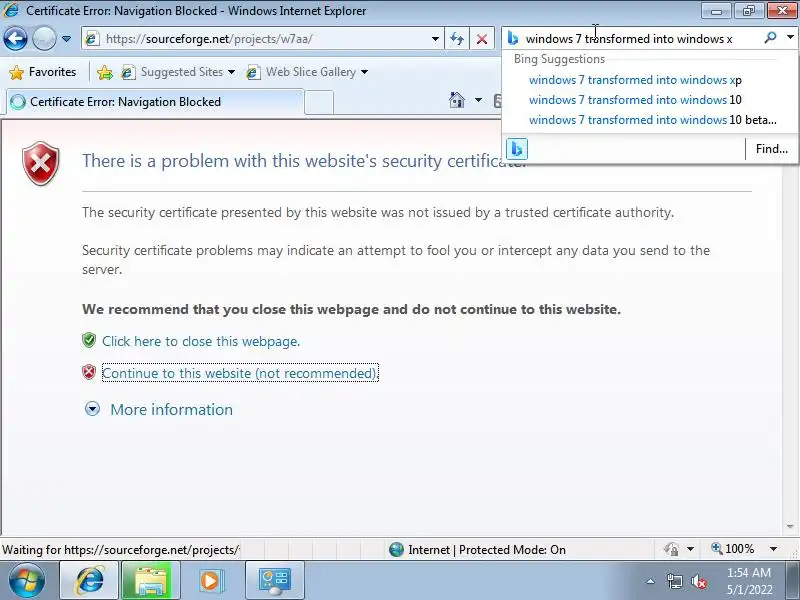Click 'Waiting for https://sourceforge.net/projects/' status text
Image resolution: width=800 pixels, height=600 pixels.
120,550
